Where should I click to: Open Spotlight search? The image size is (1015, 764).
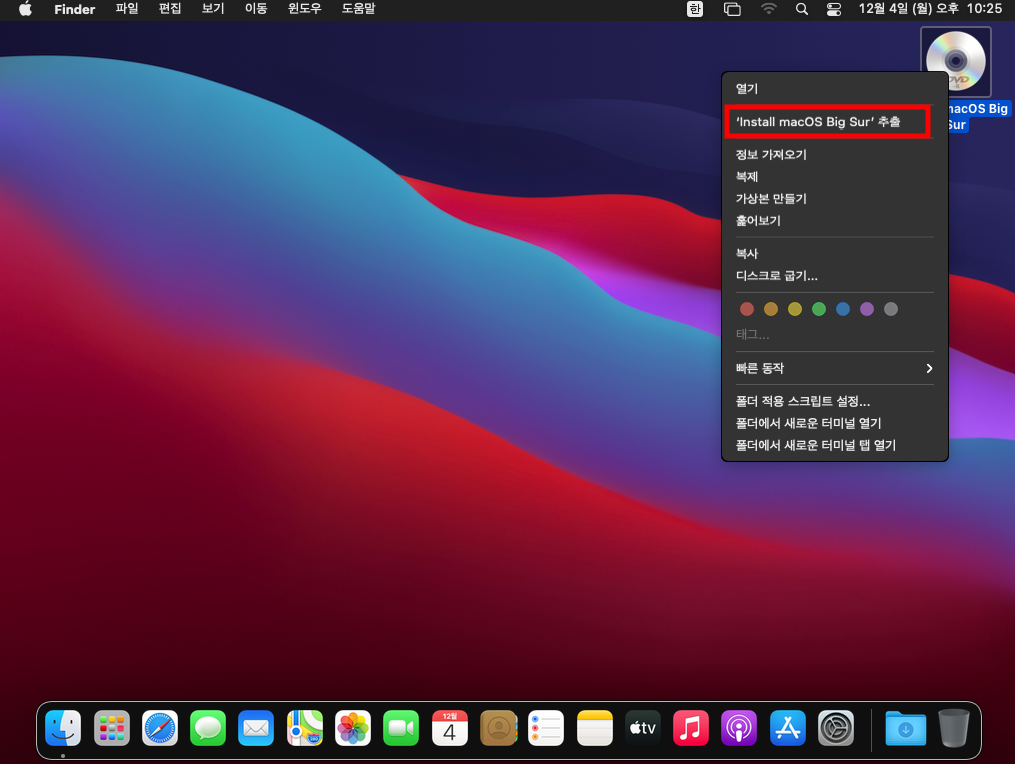(801, 9)
